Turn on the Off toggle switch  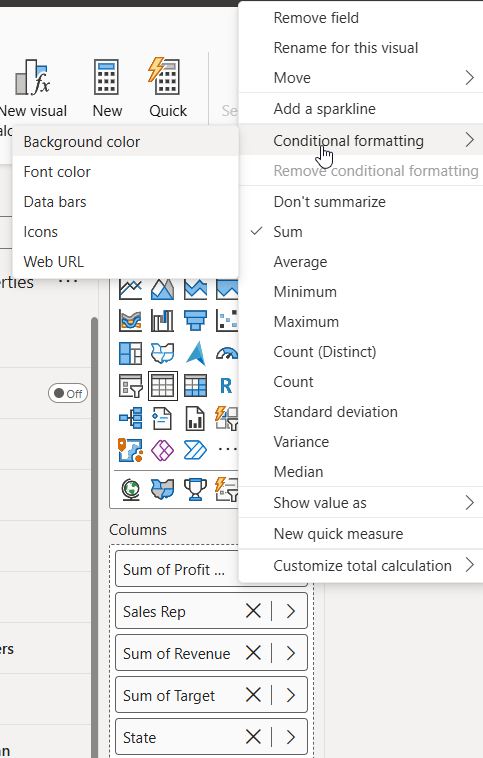click(68, 394)
